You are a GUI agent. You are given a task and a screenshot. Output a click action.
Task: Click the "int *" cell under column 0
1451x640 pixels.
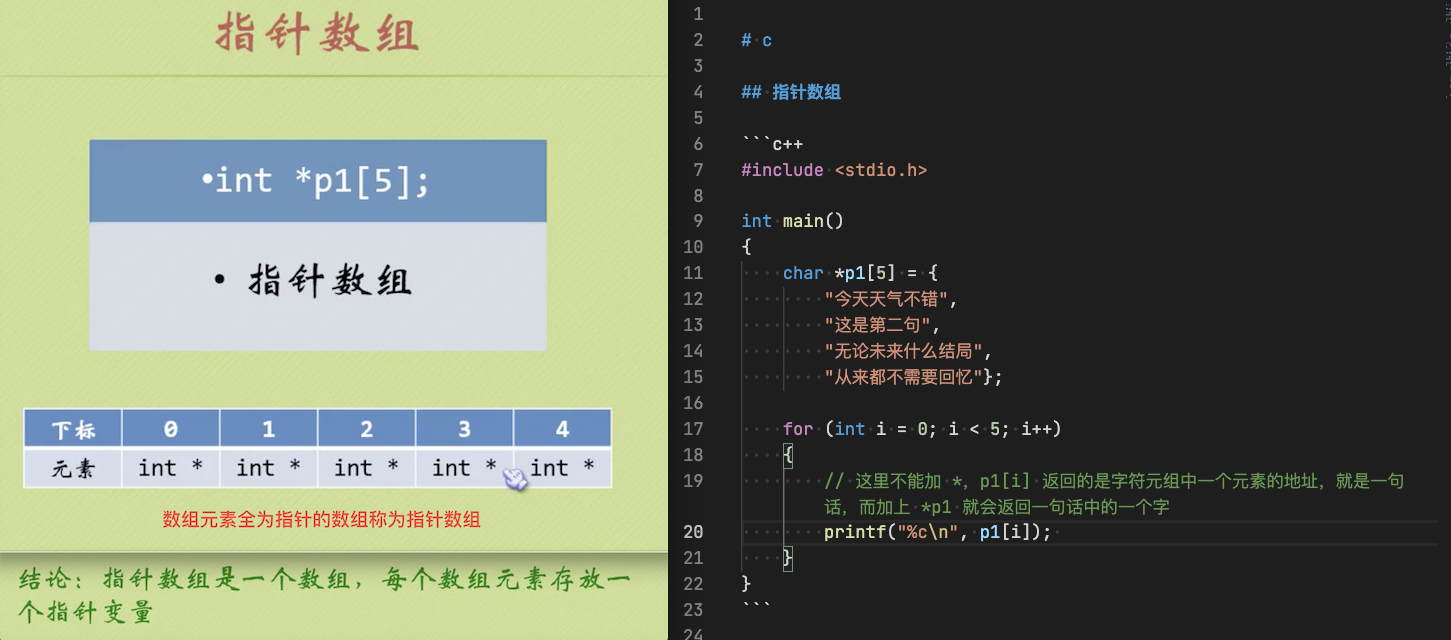[171, 468]
